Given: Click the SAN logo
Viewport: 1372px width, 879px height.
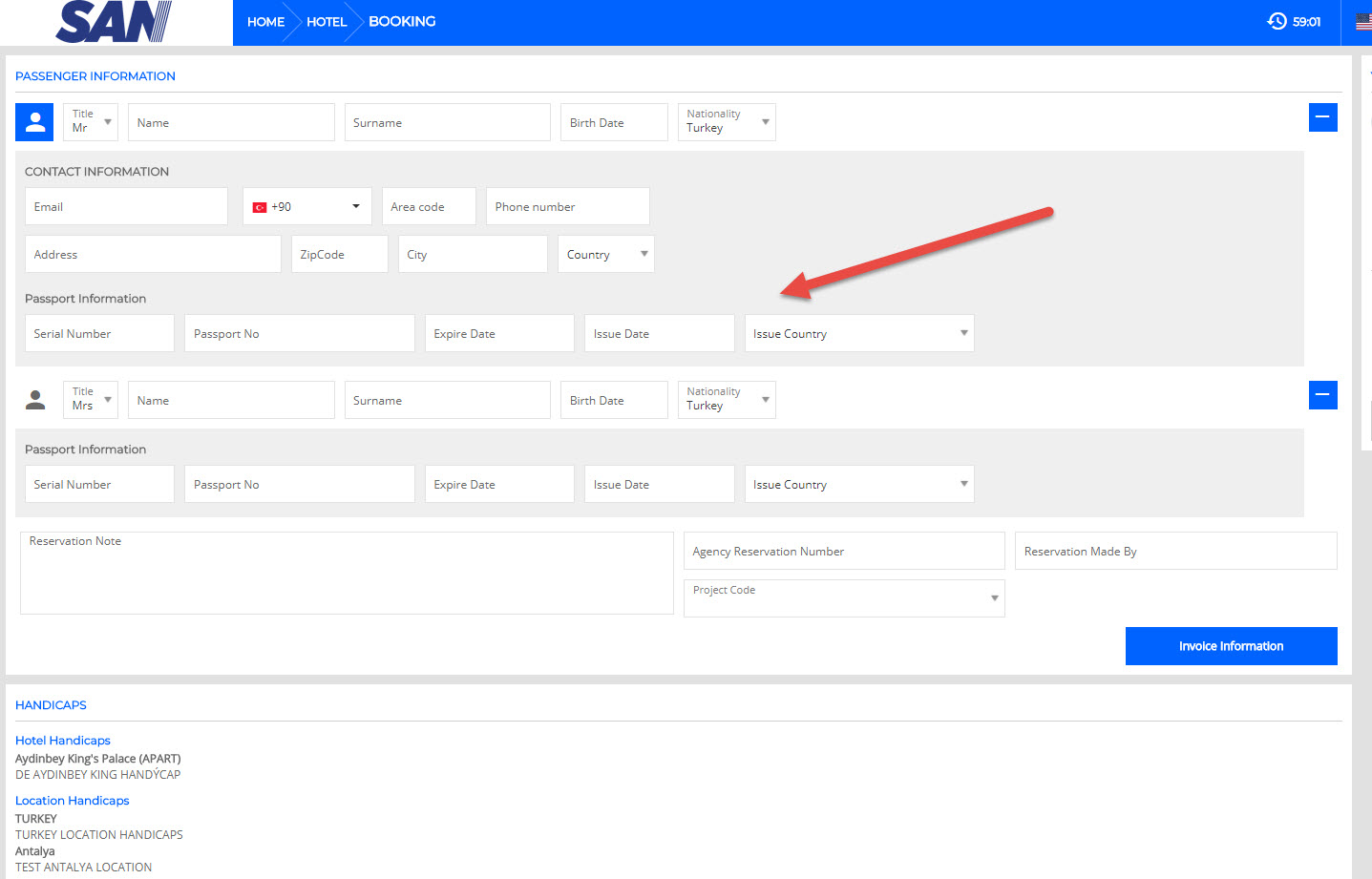Looking at the screenshot, I should click(x=114, y=22).
